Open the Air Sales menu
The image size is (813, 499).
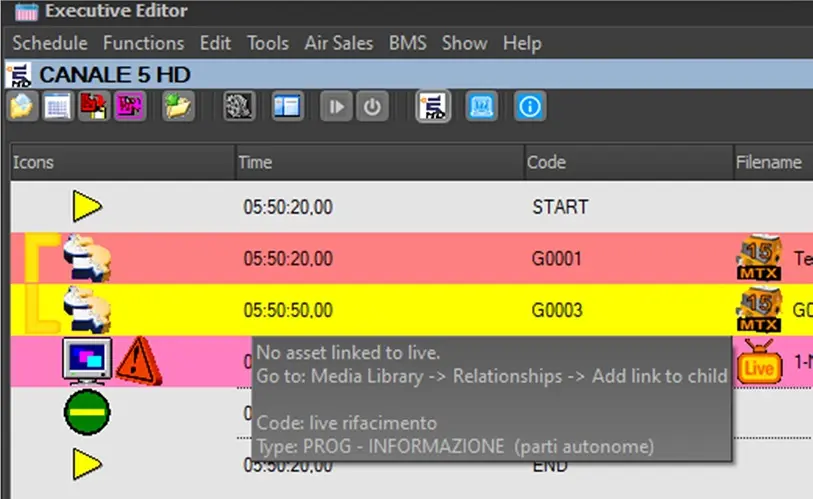(x=339, y=43)
